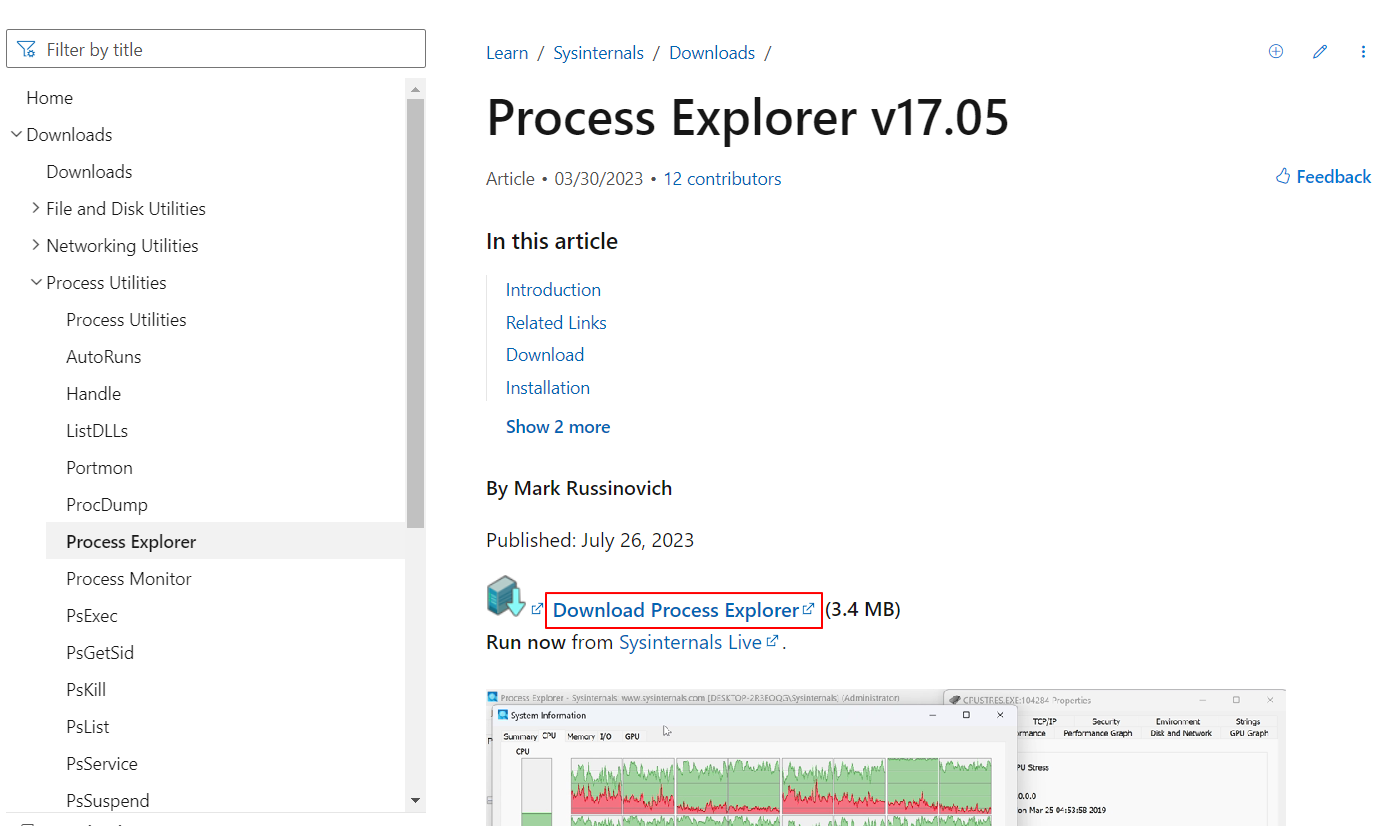Open ListDLLs in sidebar
The width and height of the screenshot is (1397, 826).
click(97, 431)
